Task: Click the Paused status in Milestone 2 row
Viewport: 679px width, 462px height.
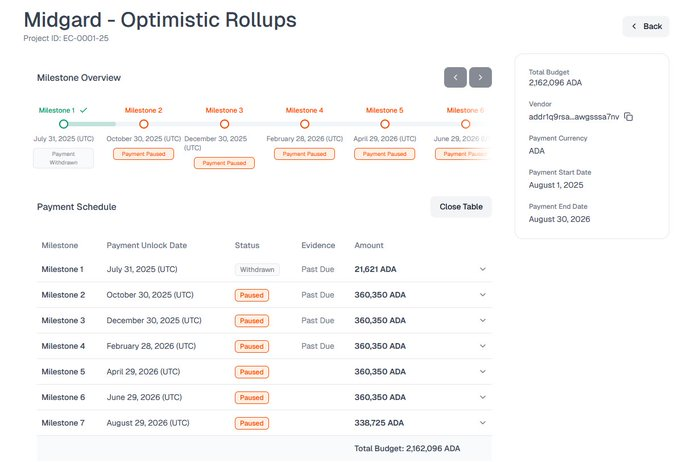Action: coord(252,295)
